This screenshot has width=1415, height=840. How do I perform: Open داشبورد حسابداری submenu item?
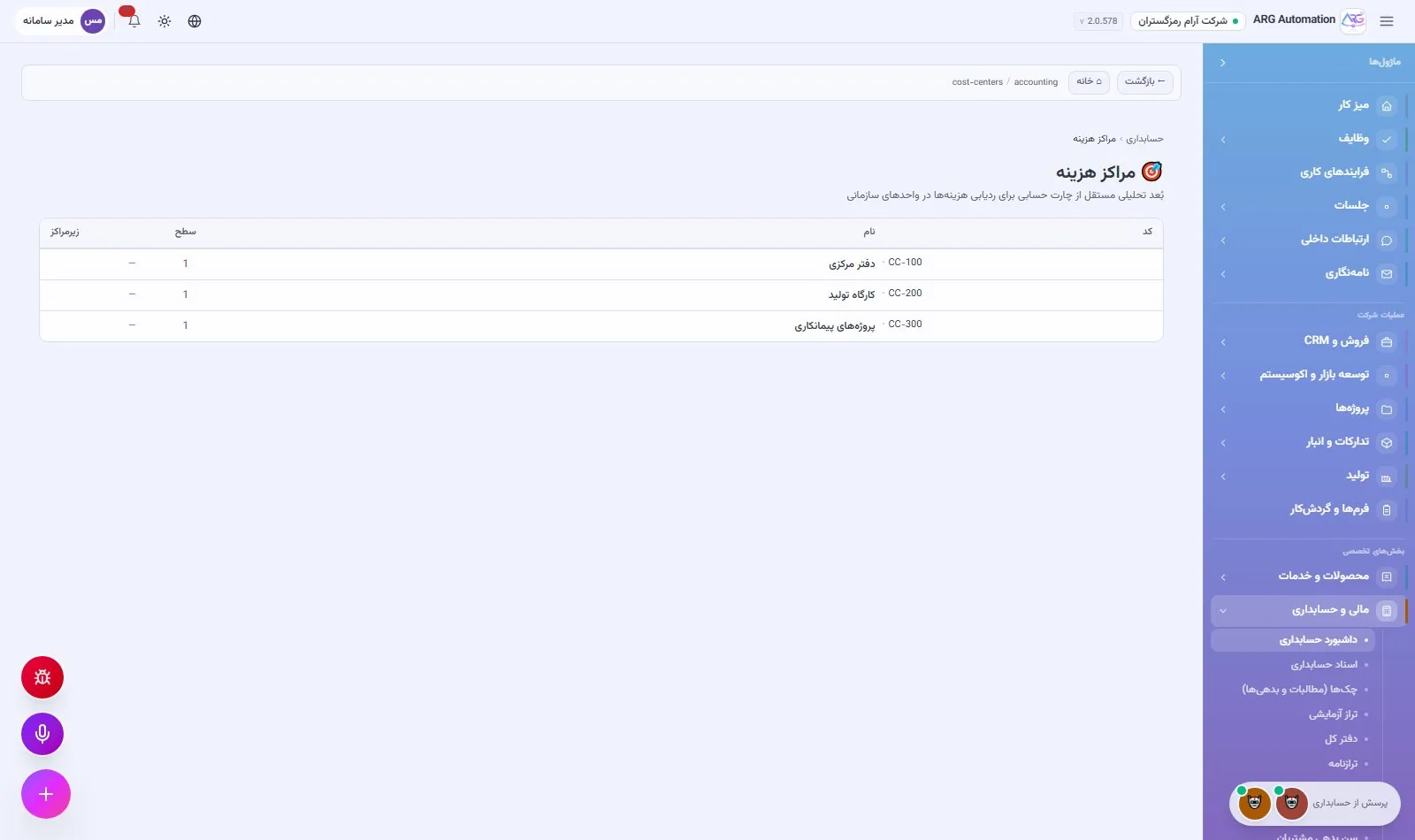pyautogui.click(x=1293, y=640)
